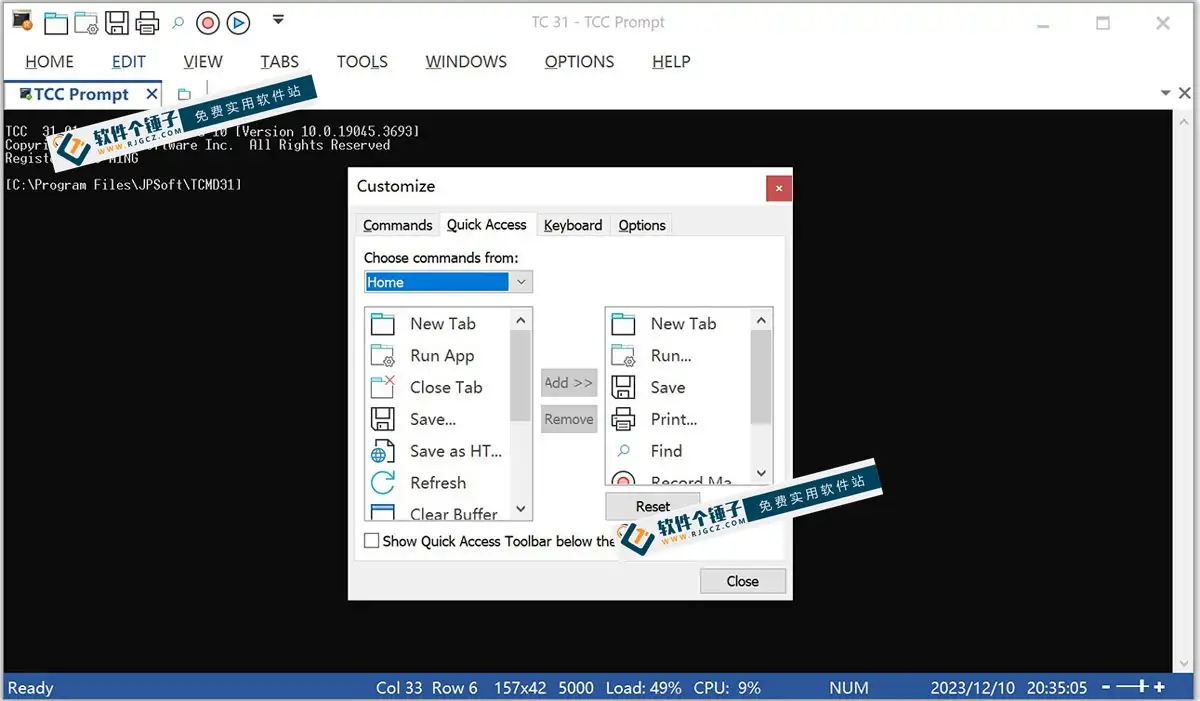Click the console scroll down arrow
Screen dimensions: 1200x701
pyautogui.click(x=1185, y=664)
